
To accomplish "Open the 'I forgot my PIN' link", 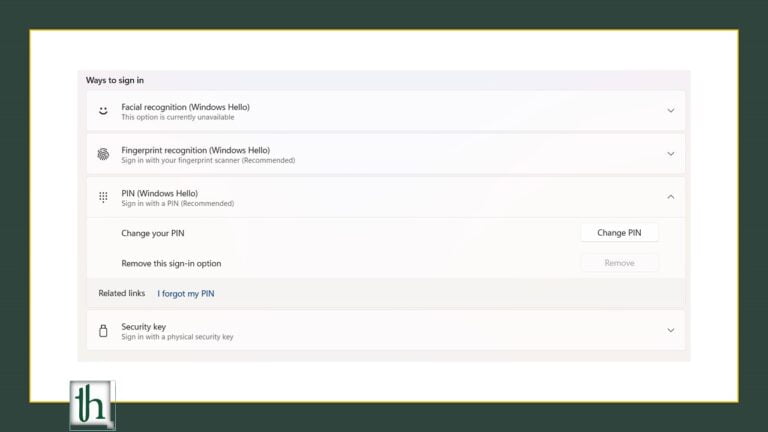I will tap(186, 294).
